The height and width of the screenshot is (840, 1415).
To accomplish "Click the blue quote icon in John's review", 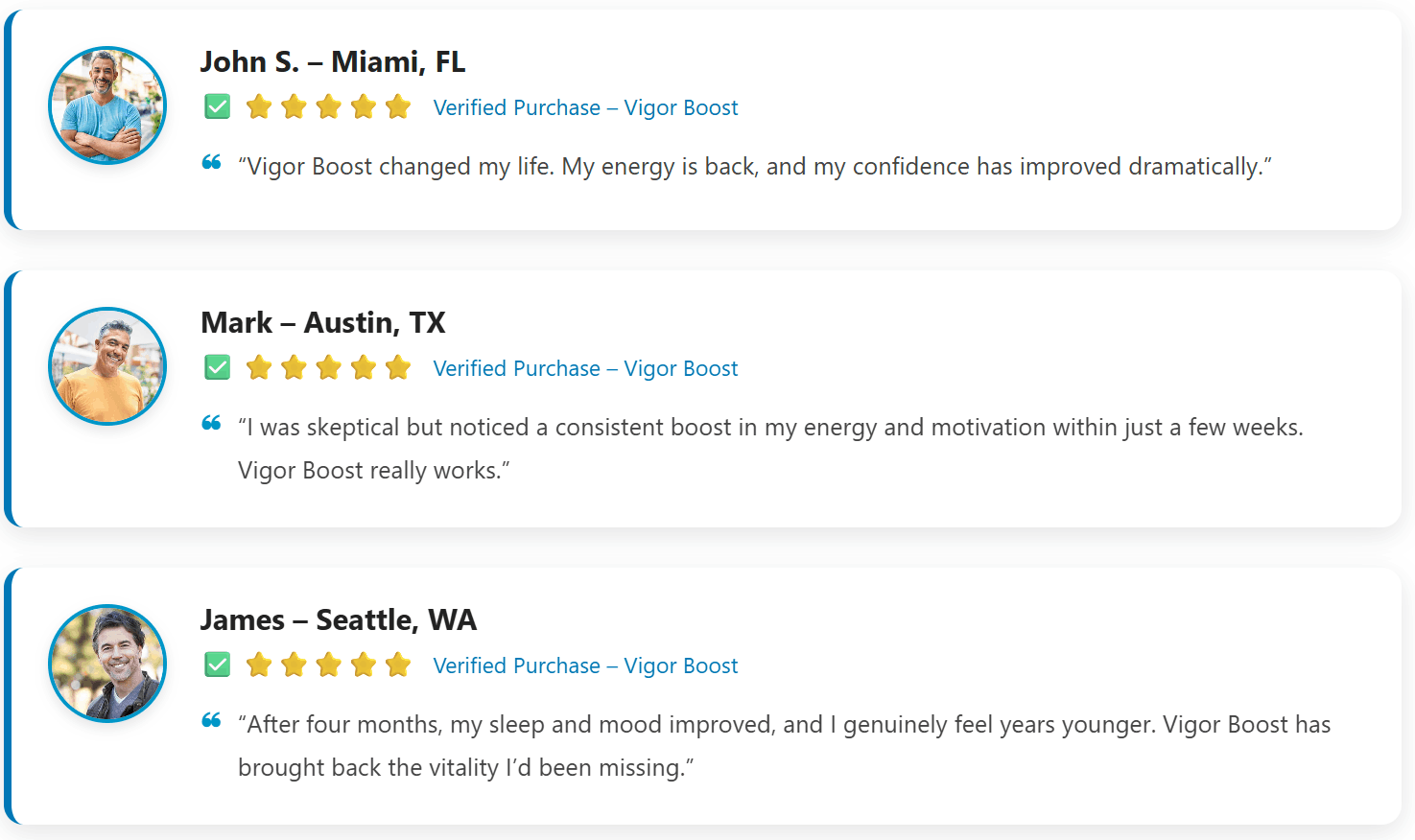I will (x=212, y=162).
